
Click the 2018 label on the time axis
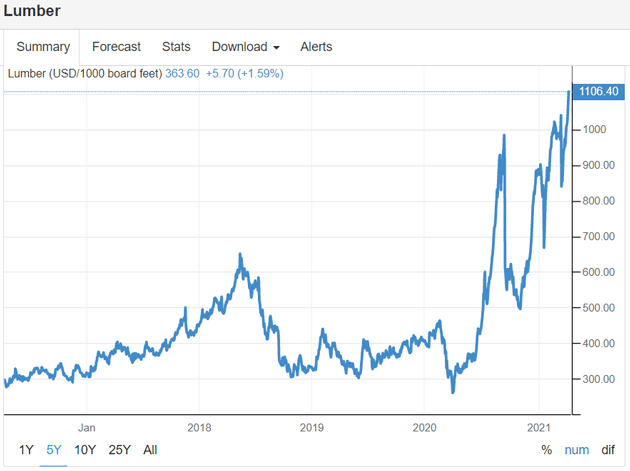pyautogui.click(x=199, y=425)
